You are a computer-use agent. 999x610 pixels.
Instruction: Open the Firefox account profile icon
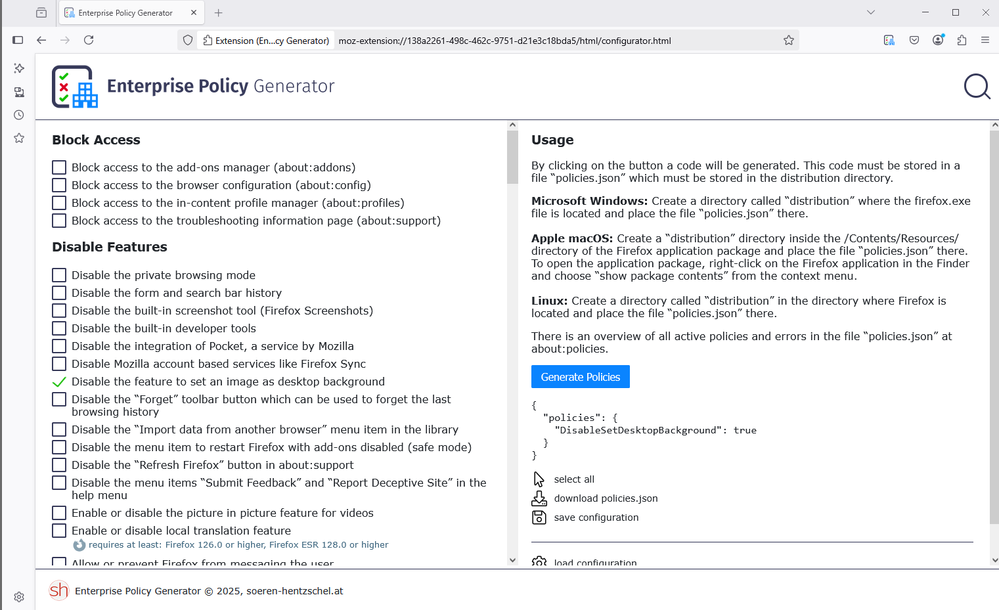[938, 40]
